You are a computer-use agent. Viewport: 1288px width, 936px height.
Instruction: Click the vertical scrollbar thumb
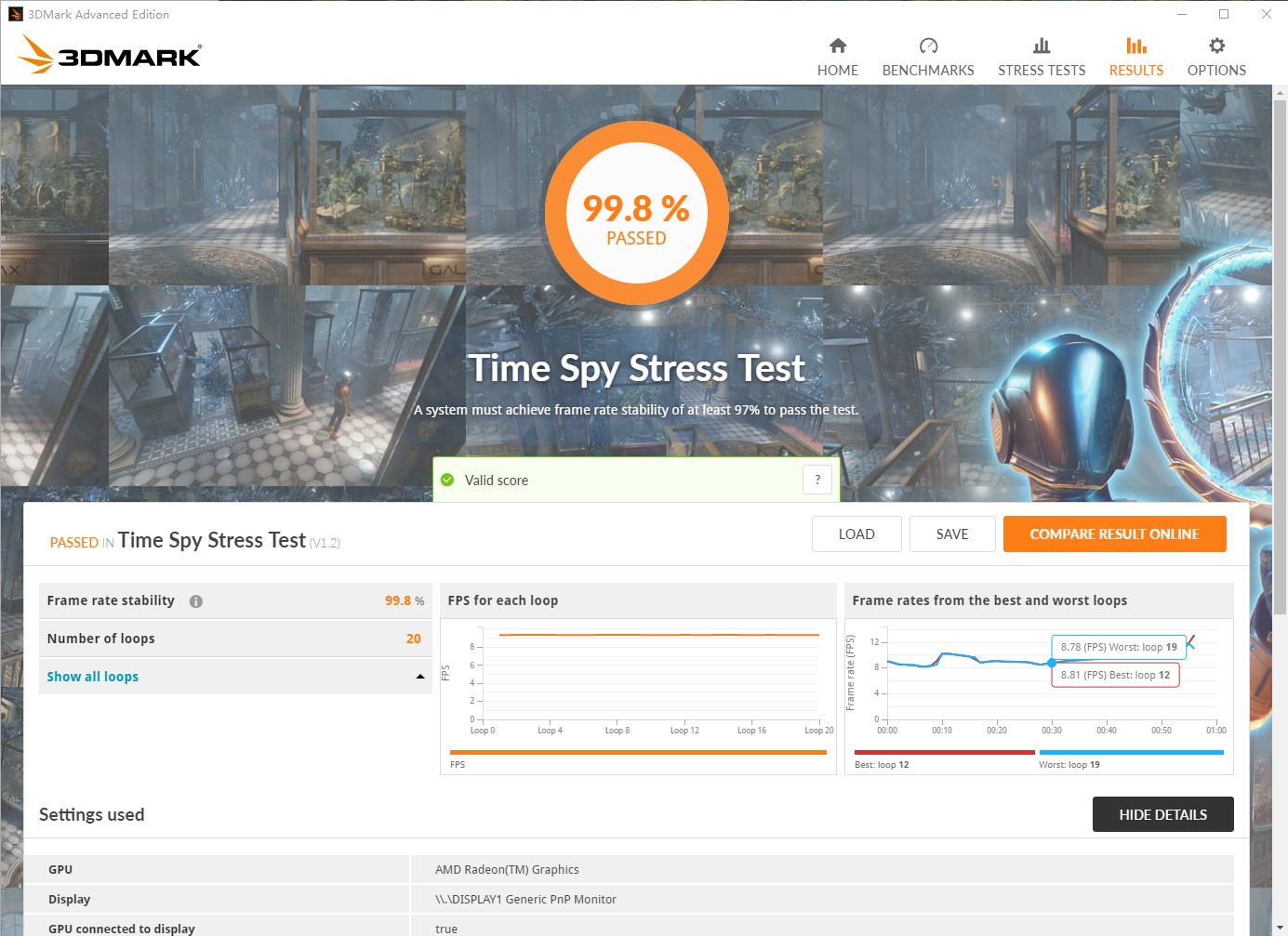click(1280, 357)
